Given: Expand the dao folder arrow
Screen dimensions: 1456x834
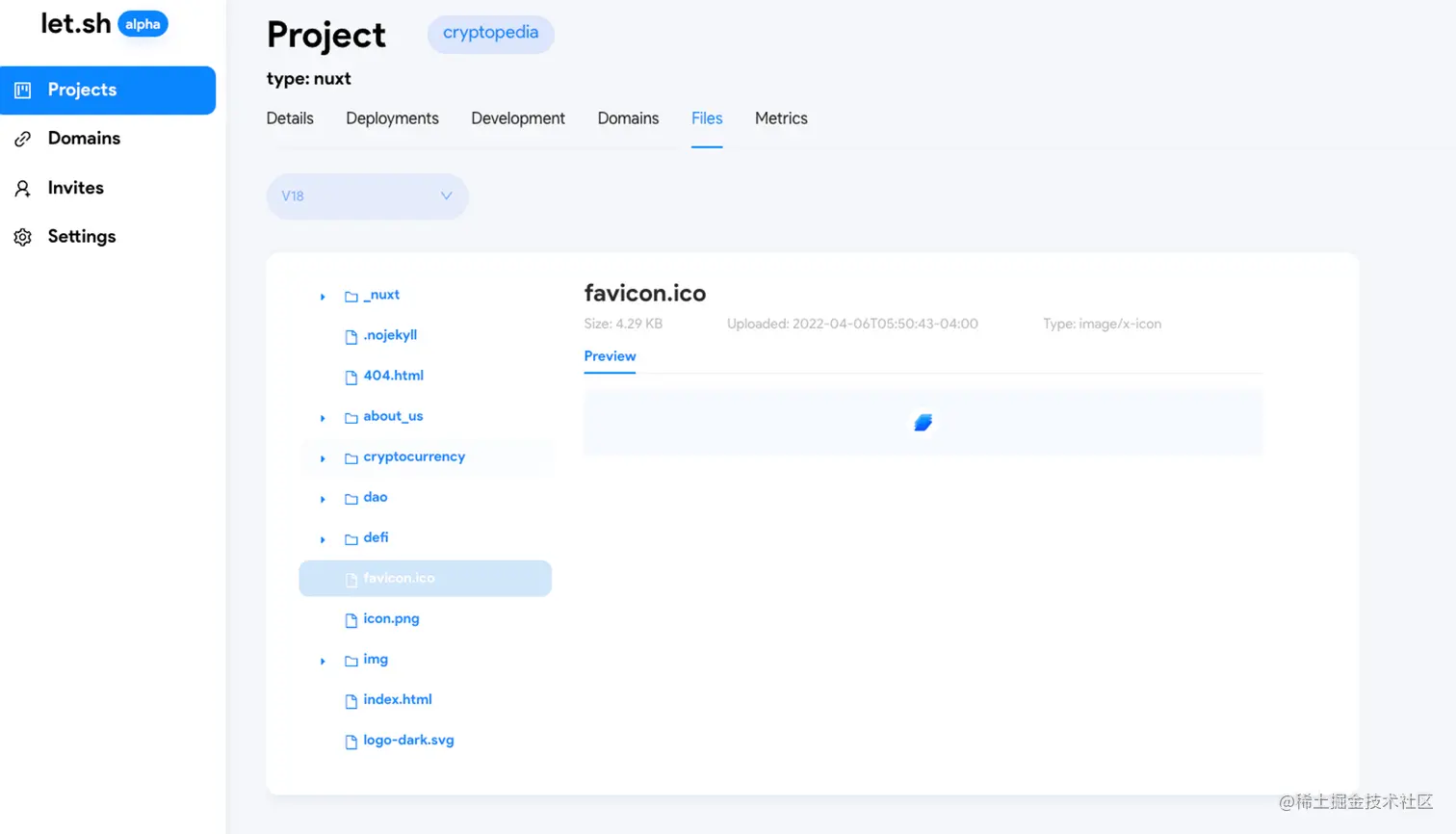Looking at the screenshot, I should click(323, 499).
